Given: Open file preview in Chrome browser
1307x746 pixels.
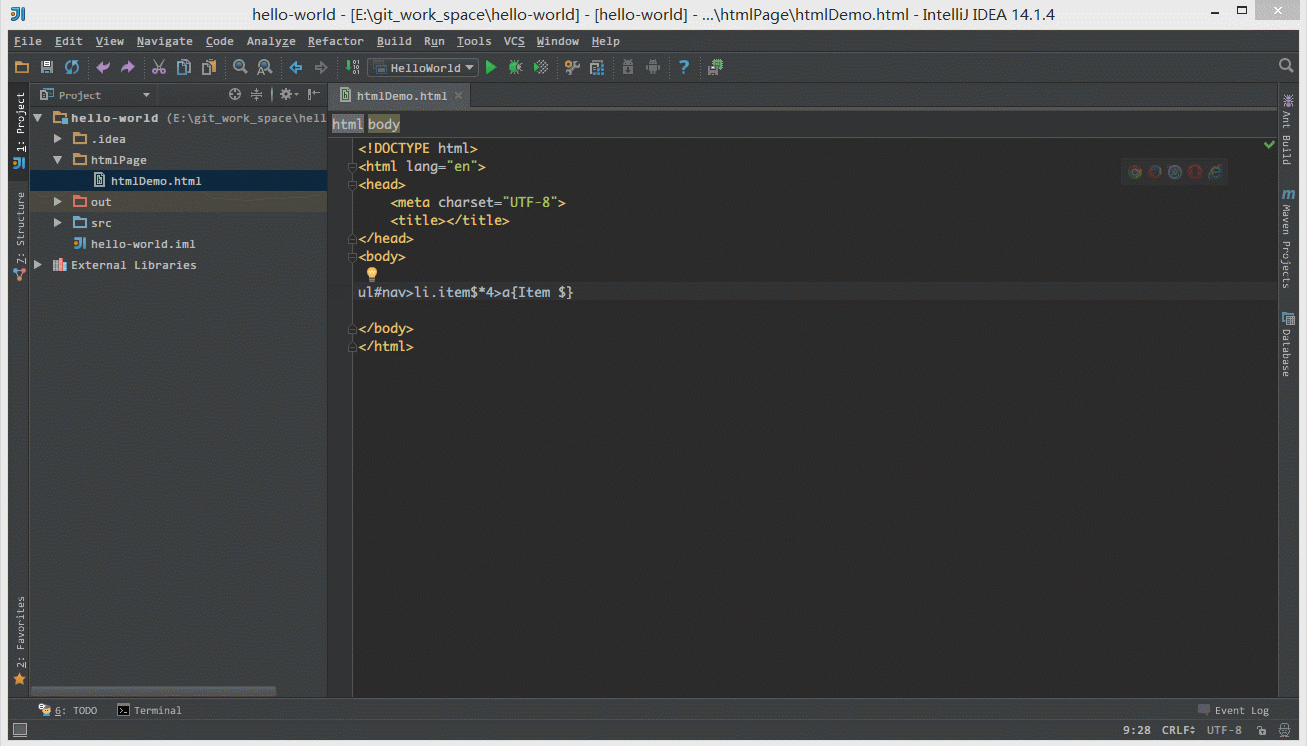Looking at the screenshot, I should click(1135, 172).
